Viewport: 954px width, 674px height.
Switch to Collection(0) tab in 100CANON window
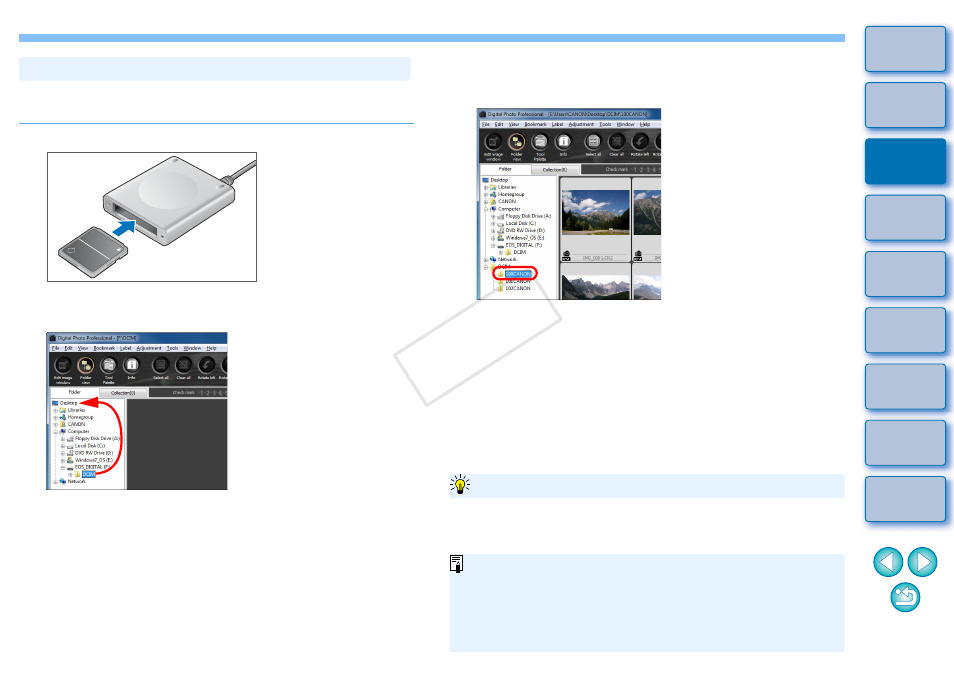[555, 170]
